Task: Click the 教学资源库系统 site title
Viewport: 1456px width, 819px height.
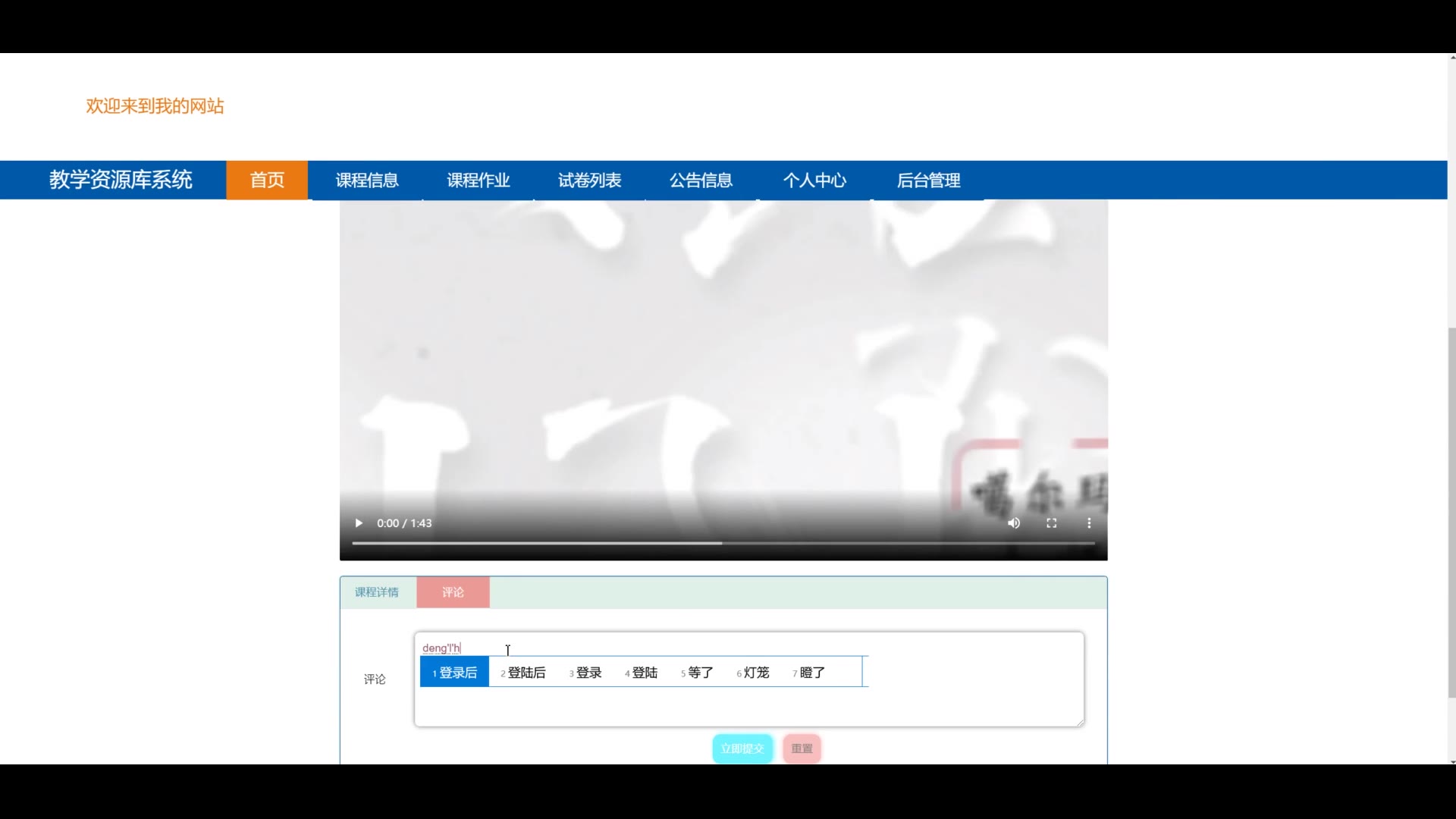Action: point(121,180)
